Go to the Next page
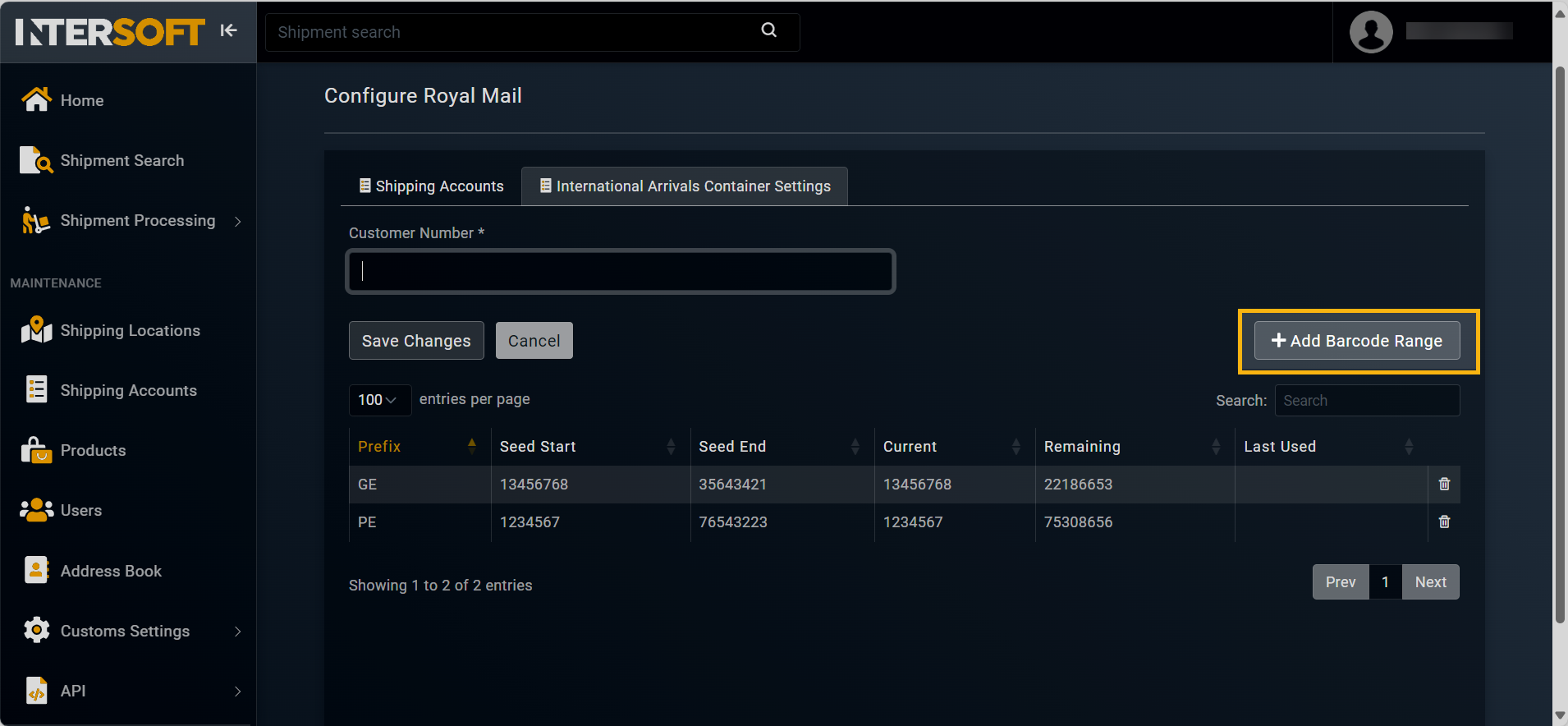The width and height of the screenshot is (1568, 726). [x=1431, y=581]
